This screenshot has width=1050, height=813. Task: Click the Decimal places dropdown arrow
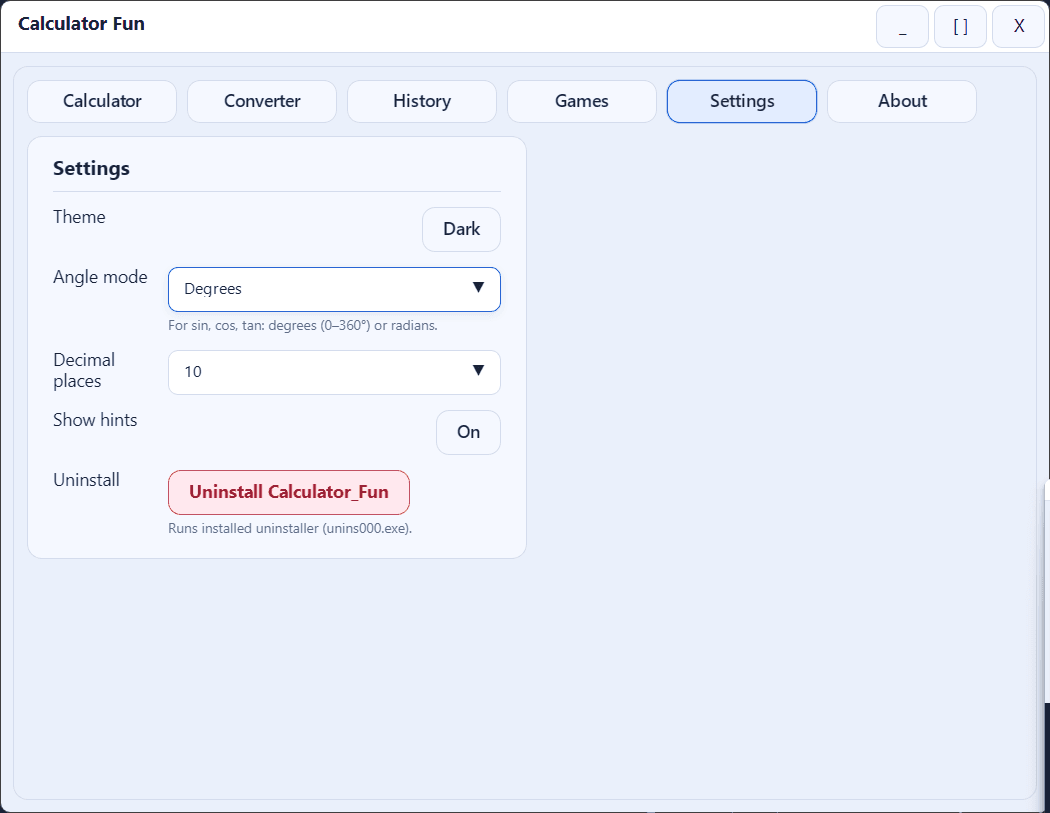[x=478, y=371]
